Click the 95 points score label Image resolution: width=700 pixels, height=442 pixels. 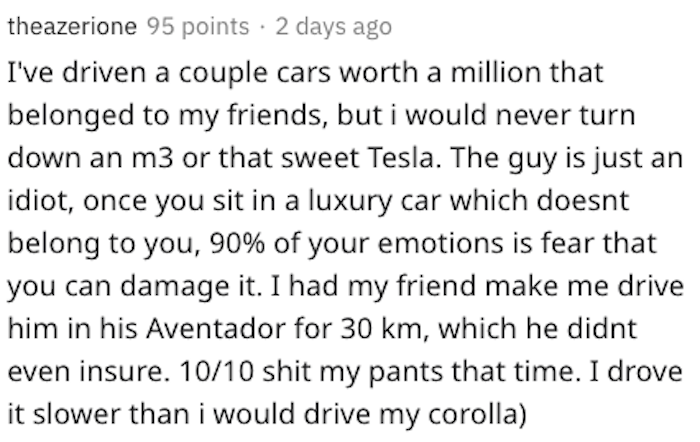198,27
